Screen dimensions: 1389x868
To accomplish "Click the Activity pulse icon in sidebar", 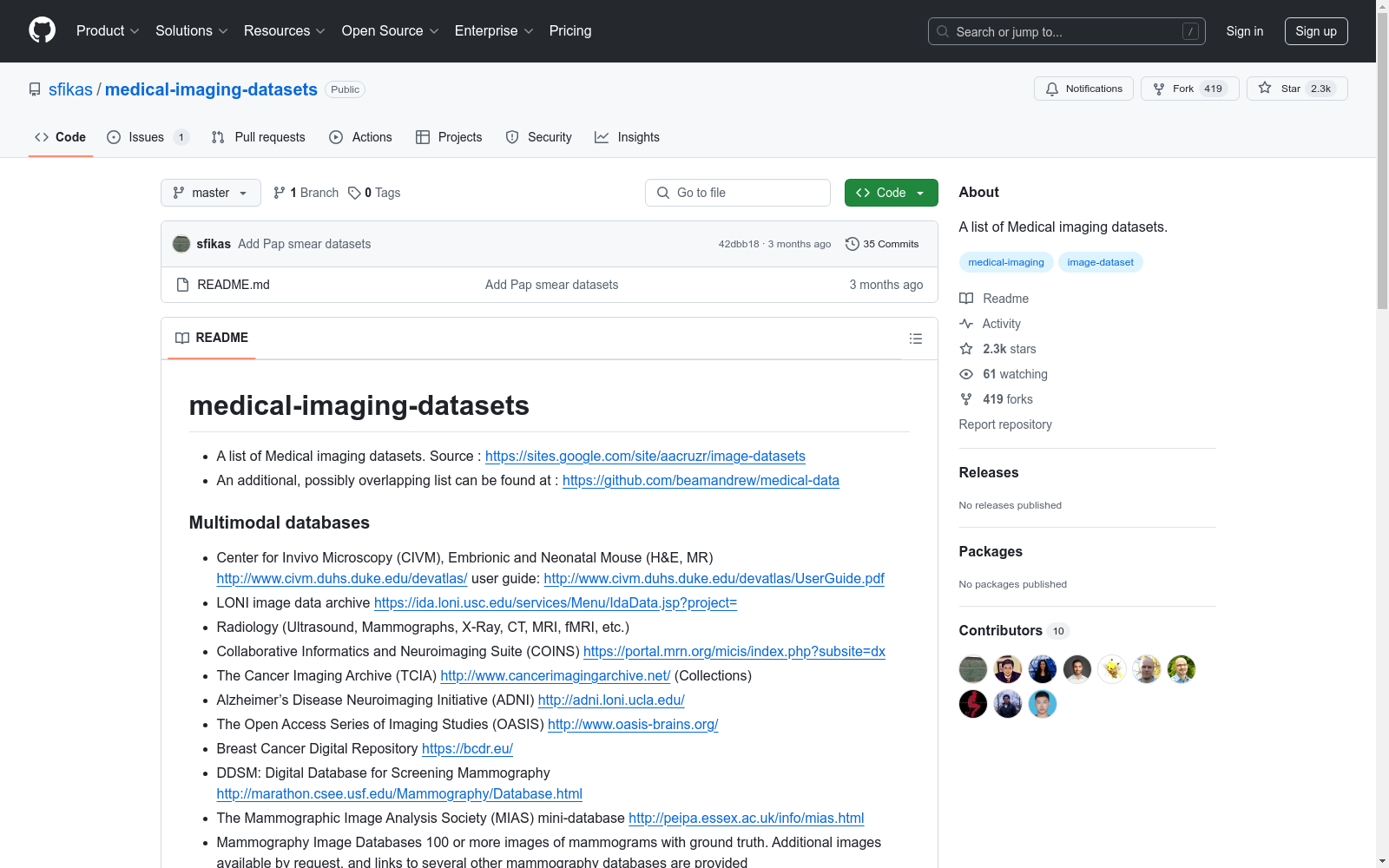I will [x=966, y=323].
